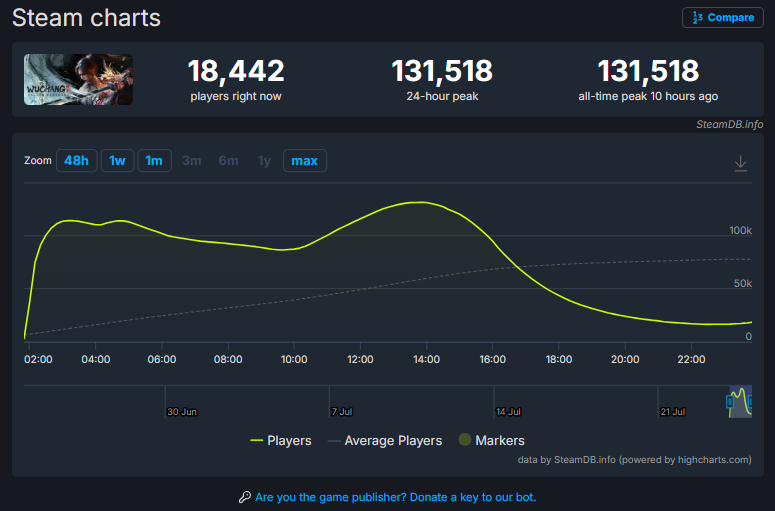The height and width of the screenshot is (511, 775).
Task: Click the 7 Jul navigator date label
Action: pos(342,412)
